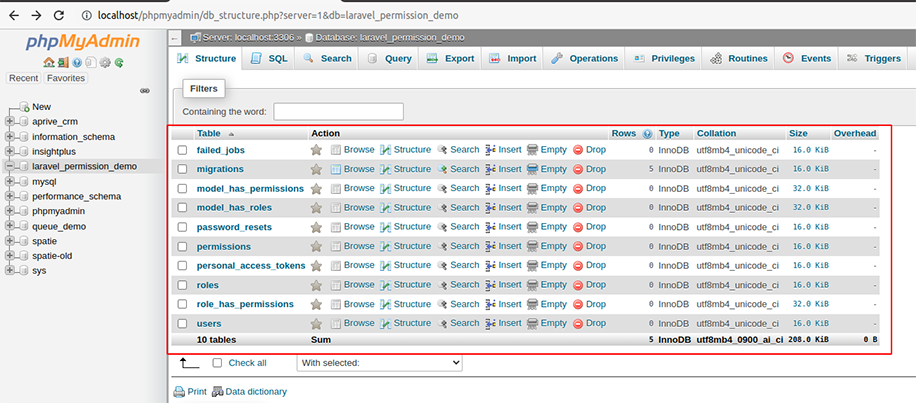Click browser back arrow

pos(14,15)
